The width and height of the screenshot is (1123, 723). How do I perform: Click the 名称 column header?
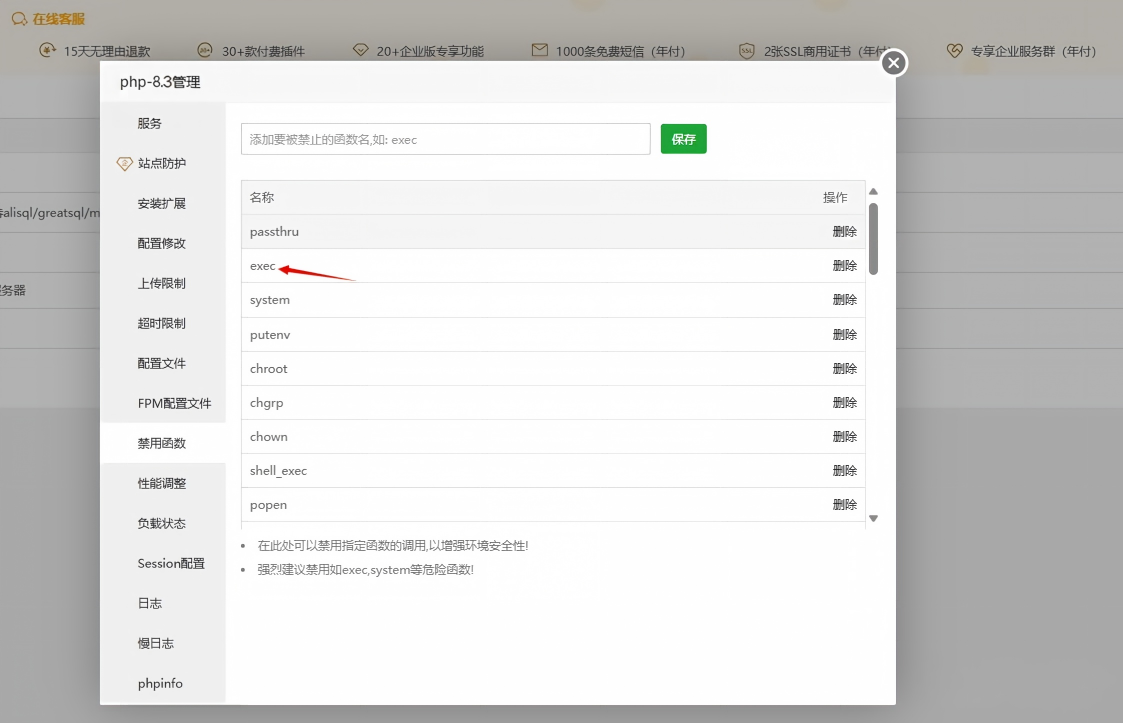261,197
